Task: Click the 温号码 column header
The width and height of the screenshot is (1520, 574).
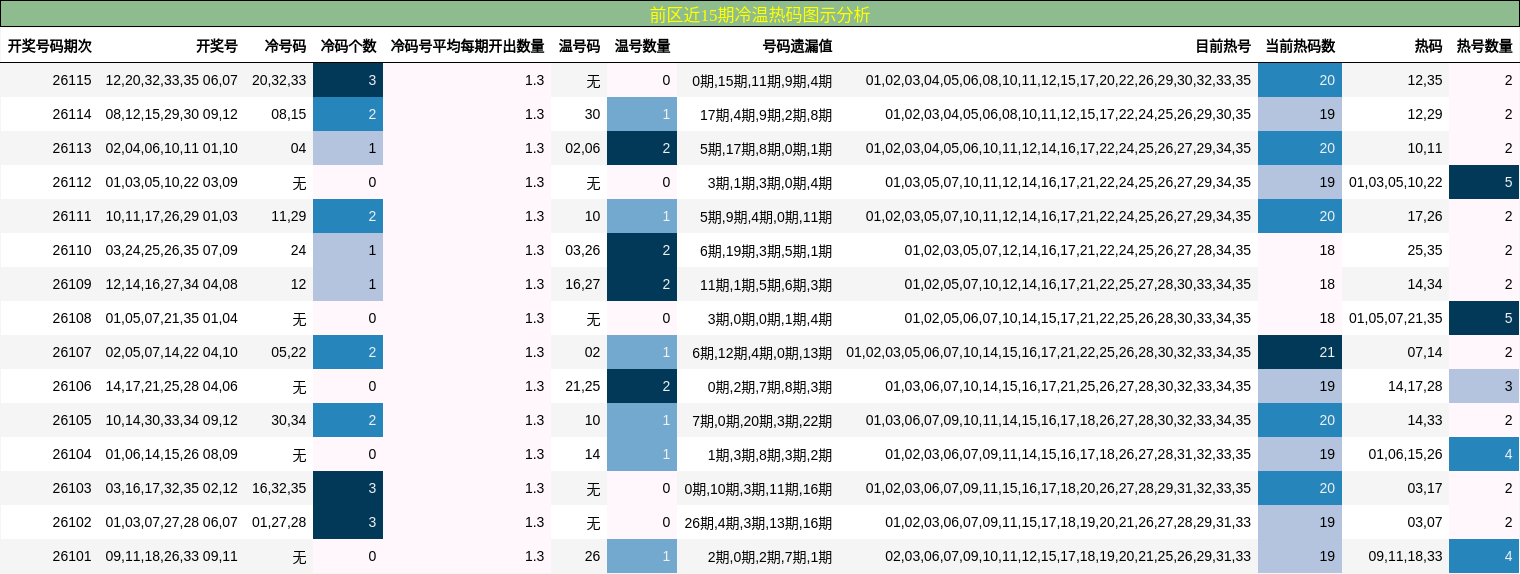Action: coord(579,46)
